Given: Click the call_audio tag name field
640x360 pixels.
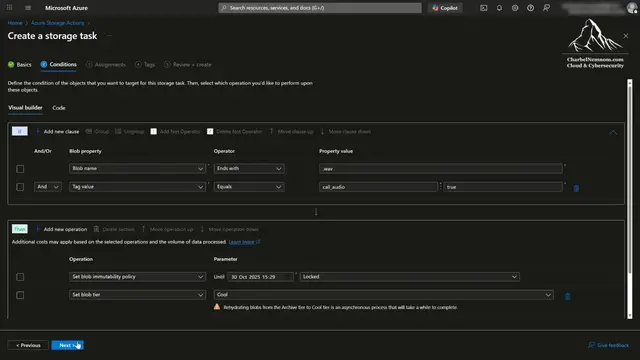Looking at the screenshot, I should tap(378, 187).
